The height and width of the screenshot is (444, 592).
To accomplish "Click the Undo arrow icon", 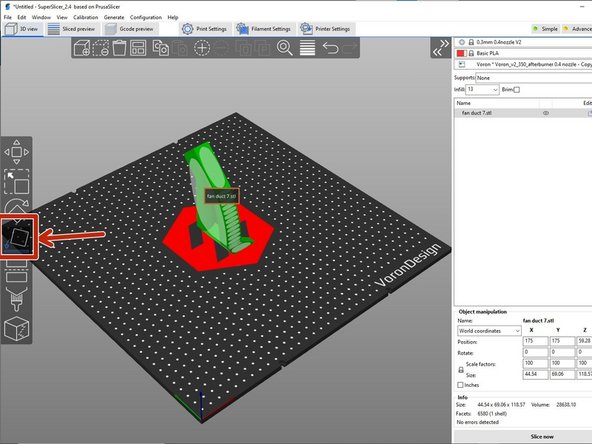I will point(330,48).
